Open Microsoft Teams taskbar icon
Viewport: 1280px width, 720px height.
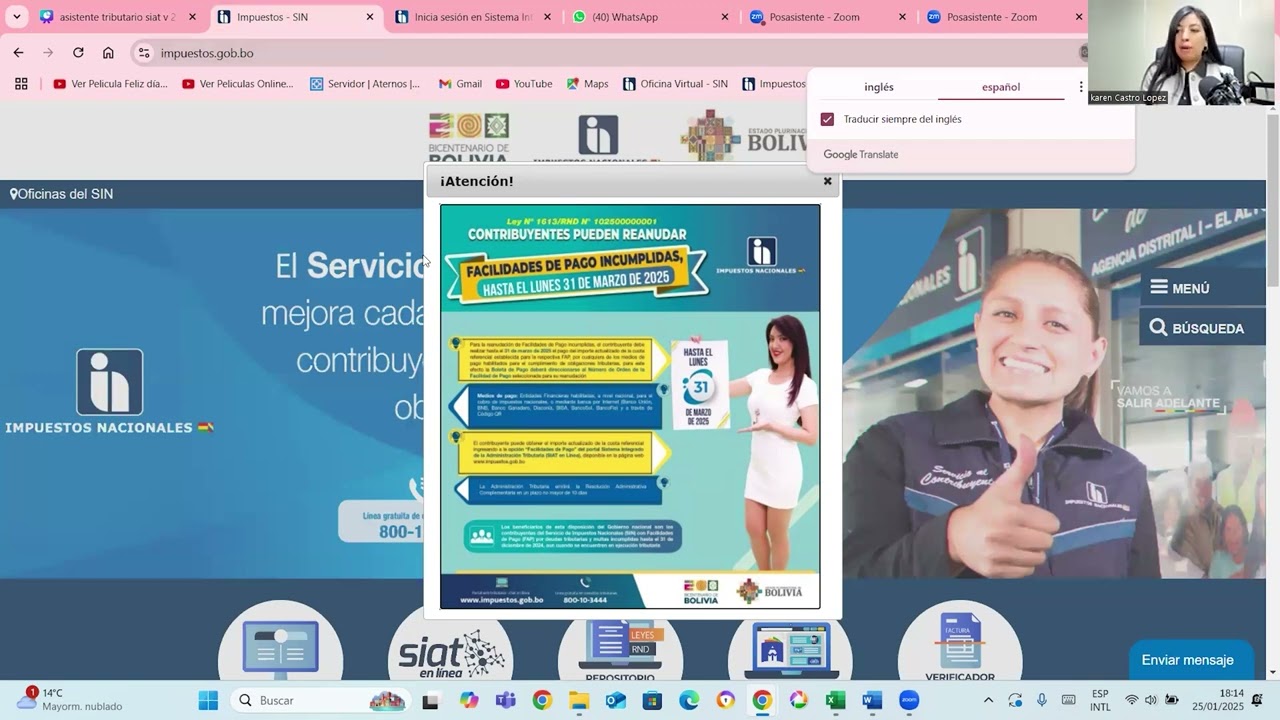tap(505, 700)
